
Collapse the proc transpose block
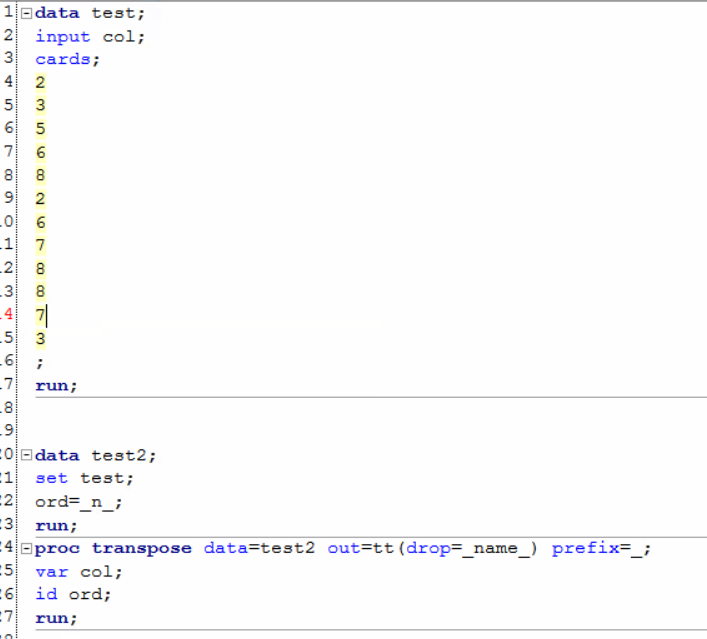coord(27,548)
